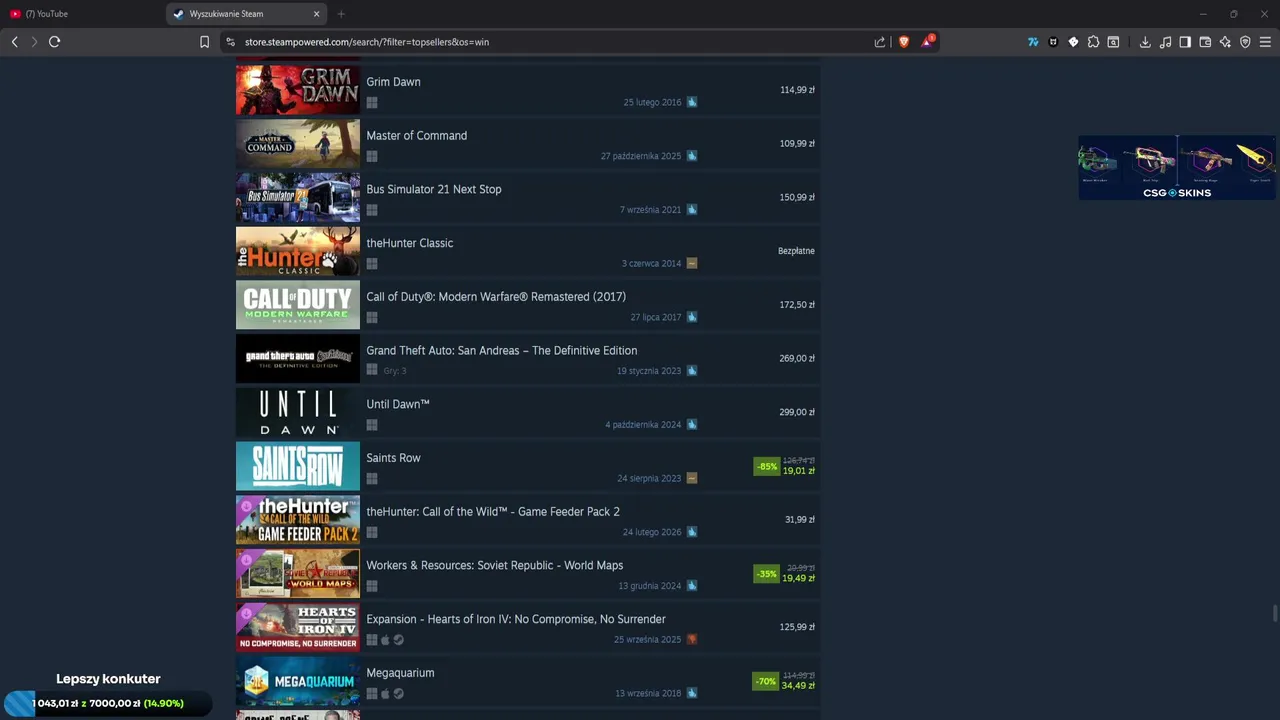This screenshot has height=720, width=1280.
Task: Open the site information icon beside the URL
Action: (230, 42)
